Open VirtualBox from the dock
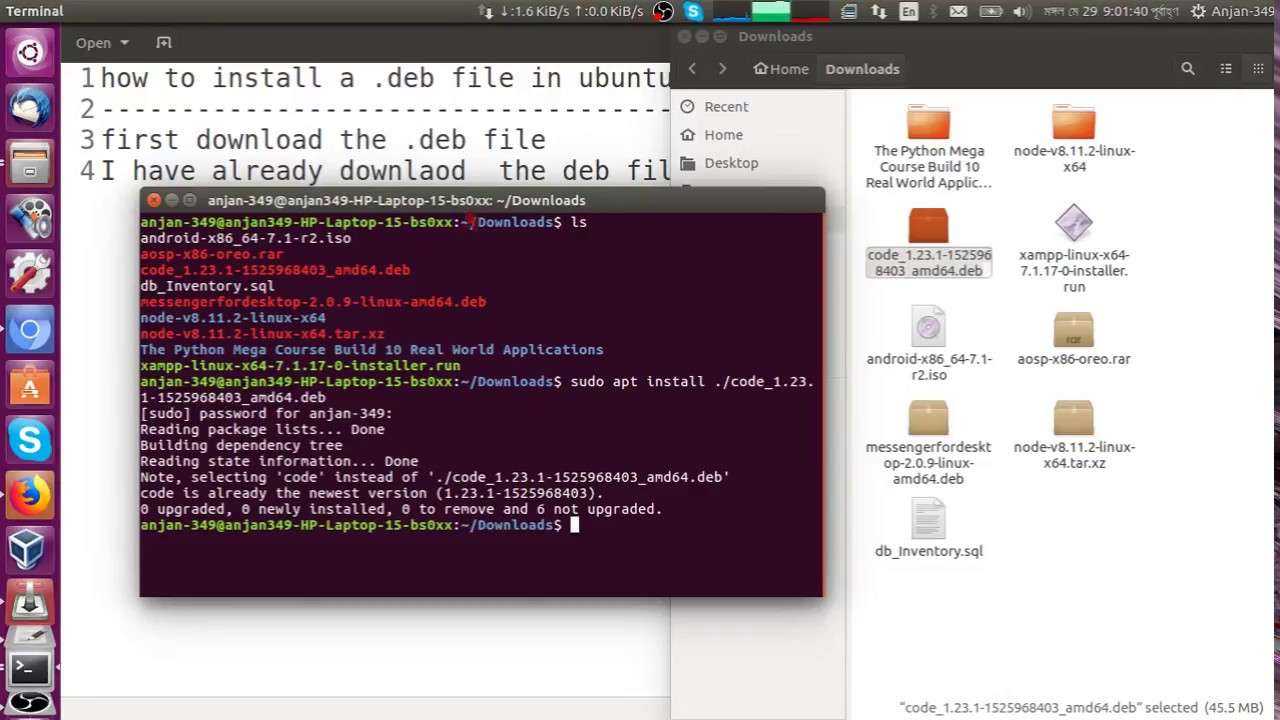 (x=29, y=549)
